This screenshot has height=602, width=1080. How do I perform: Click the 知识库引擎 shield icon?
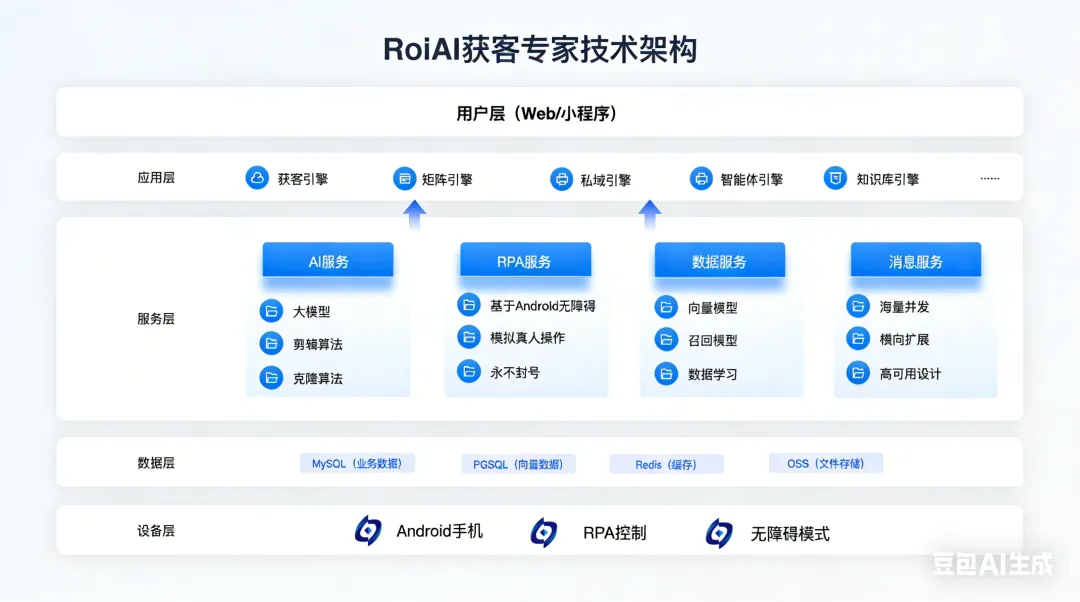coord(835,177)
